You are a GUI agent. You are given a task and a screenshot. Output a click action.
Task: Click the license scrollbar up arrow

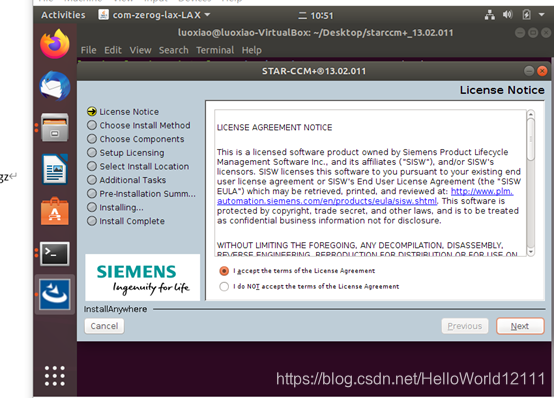click(530, 114)
